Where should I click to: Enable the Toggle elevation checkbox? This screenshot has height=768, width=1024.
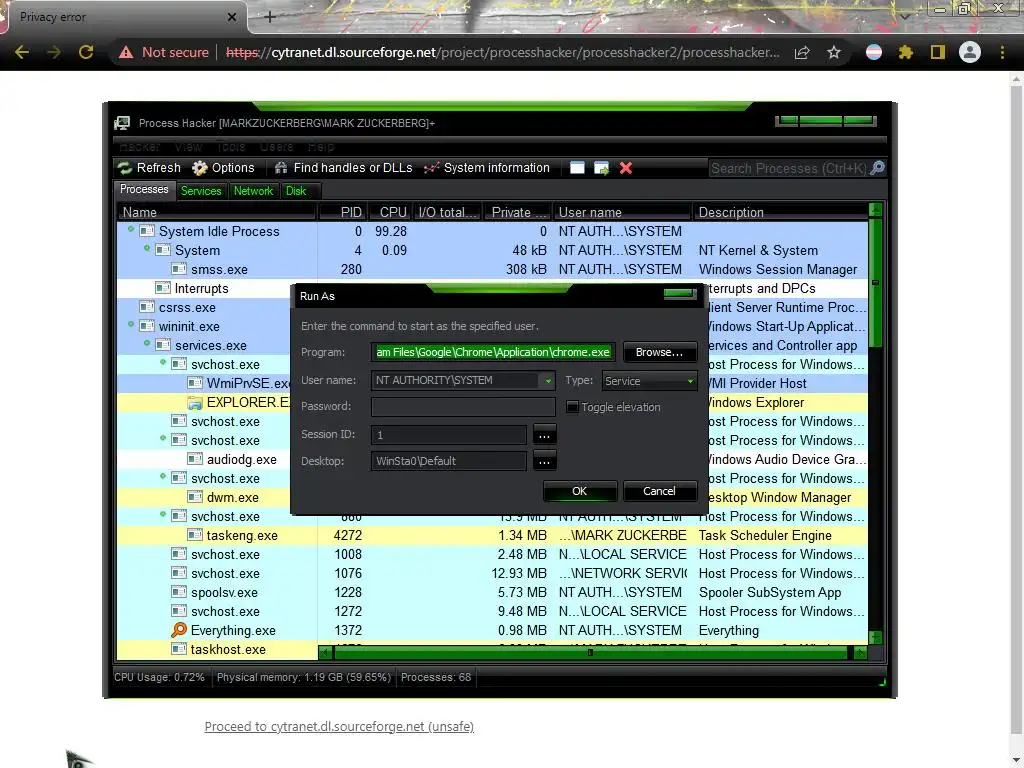572,407
